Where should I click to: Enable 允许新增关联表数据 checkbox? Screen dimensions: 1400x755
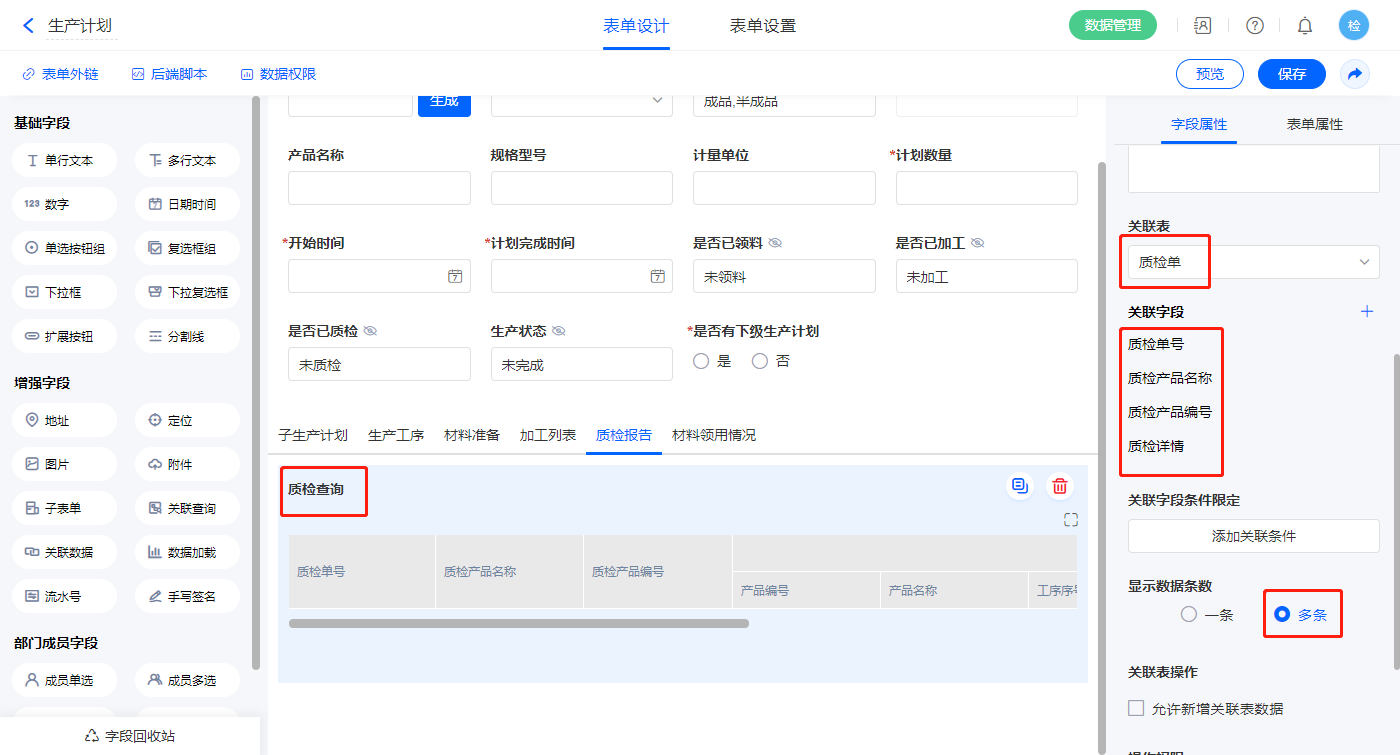[1136, 708]
